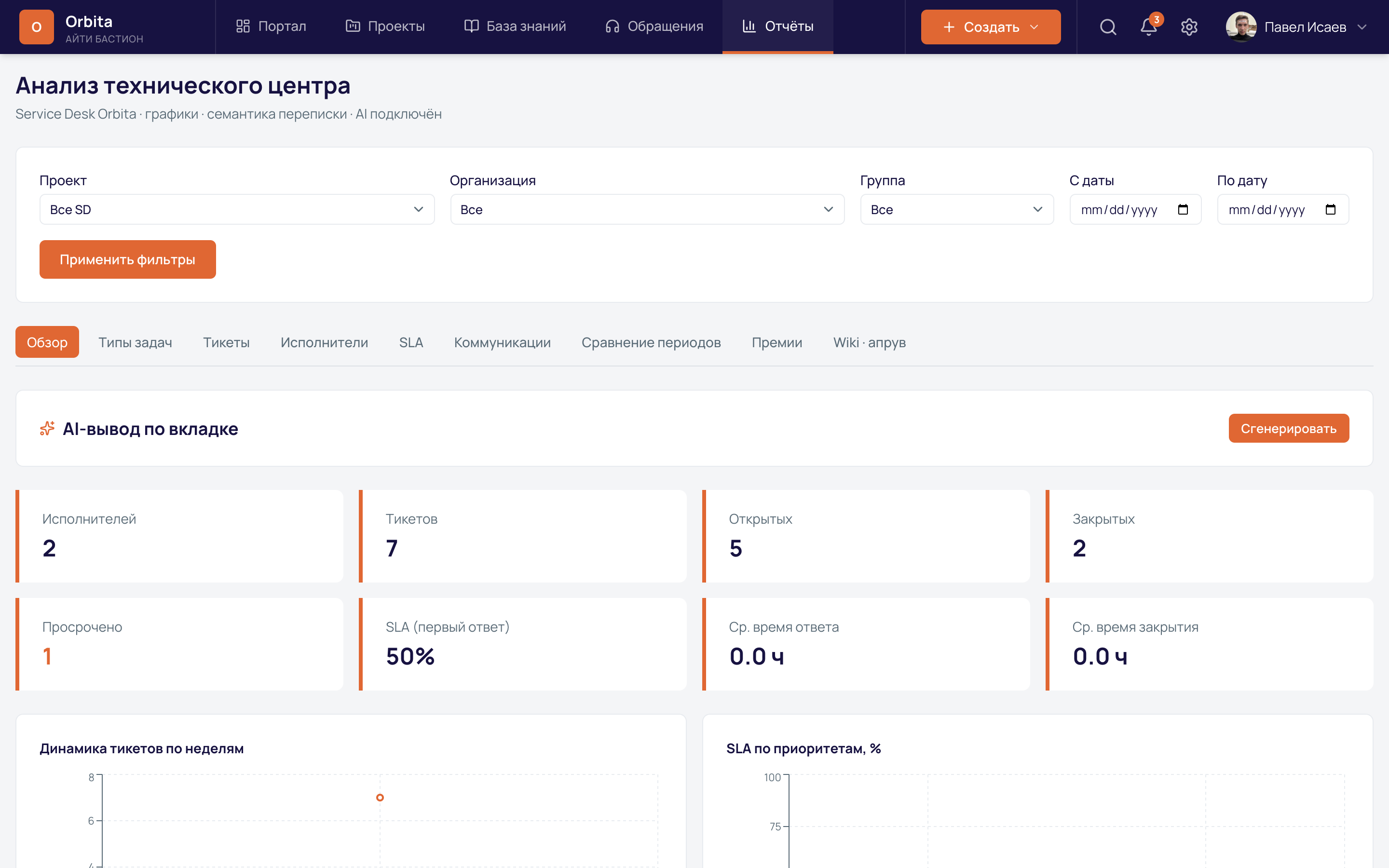Click the Просрочено stat card

[179, 644]
